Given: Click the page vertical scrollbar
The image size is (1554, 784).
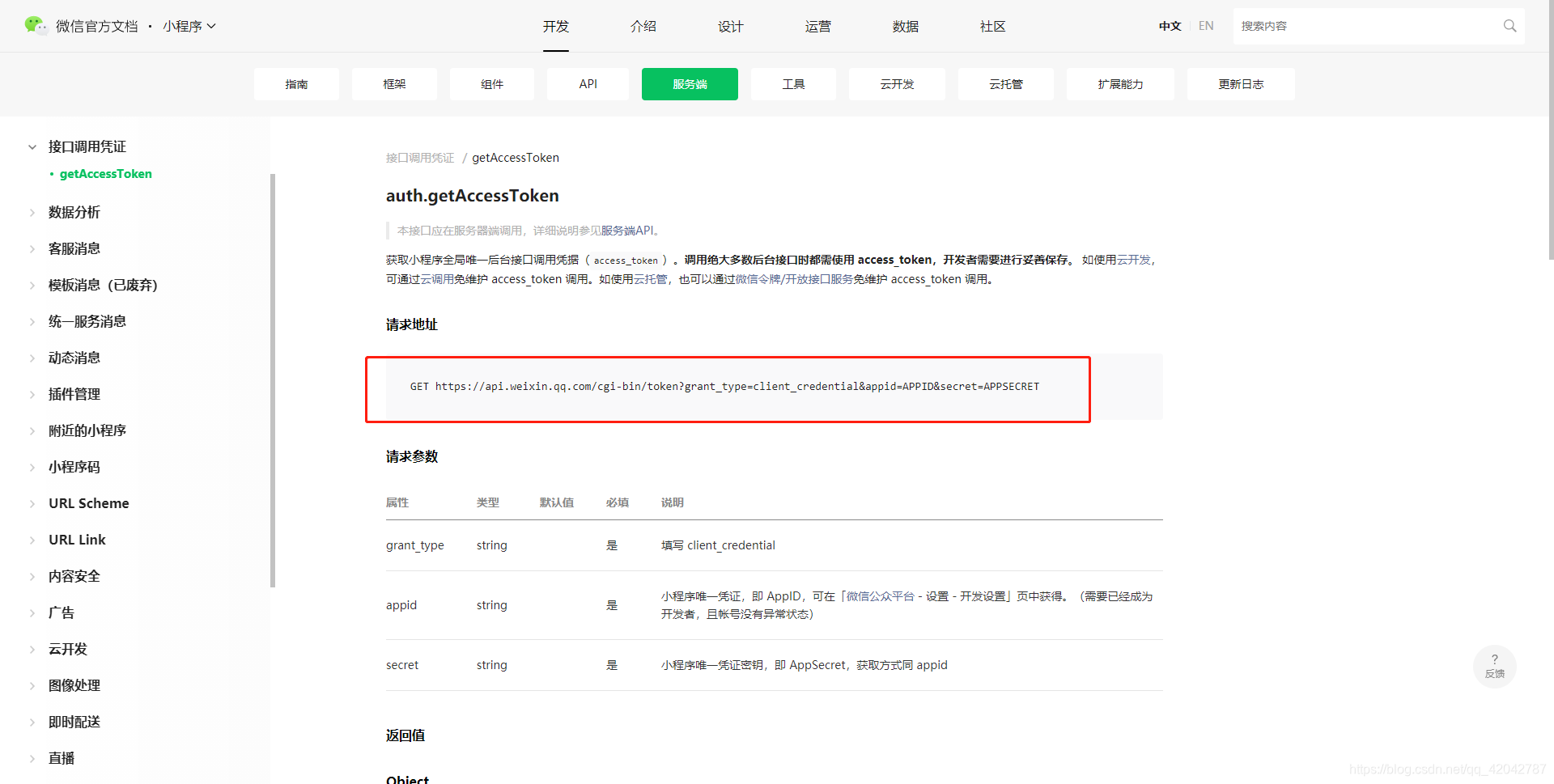Looking at the screenshot, I should click(1550, 129).
